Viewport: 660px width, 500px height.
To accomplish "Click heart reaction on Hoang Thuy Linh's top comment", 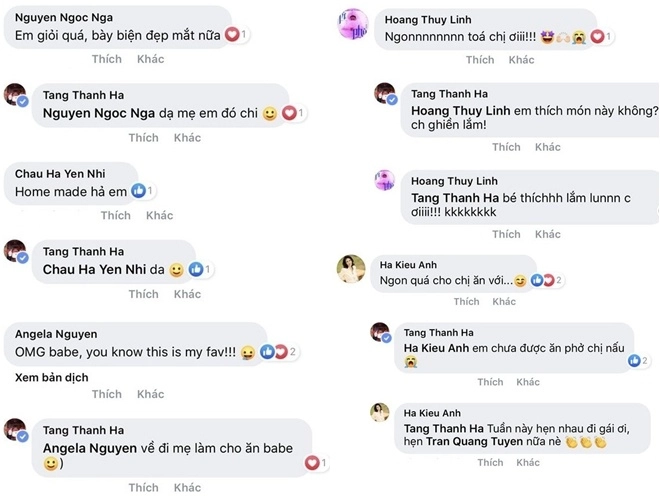I will pos(596,36).
